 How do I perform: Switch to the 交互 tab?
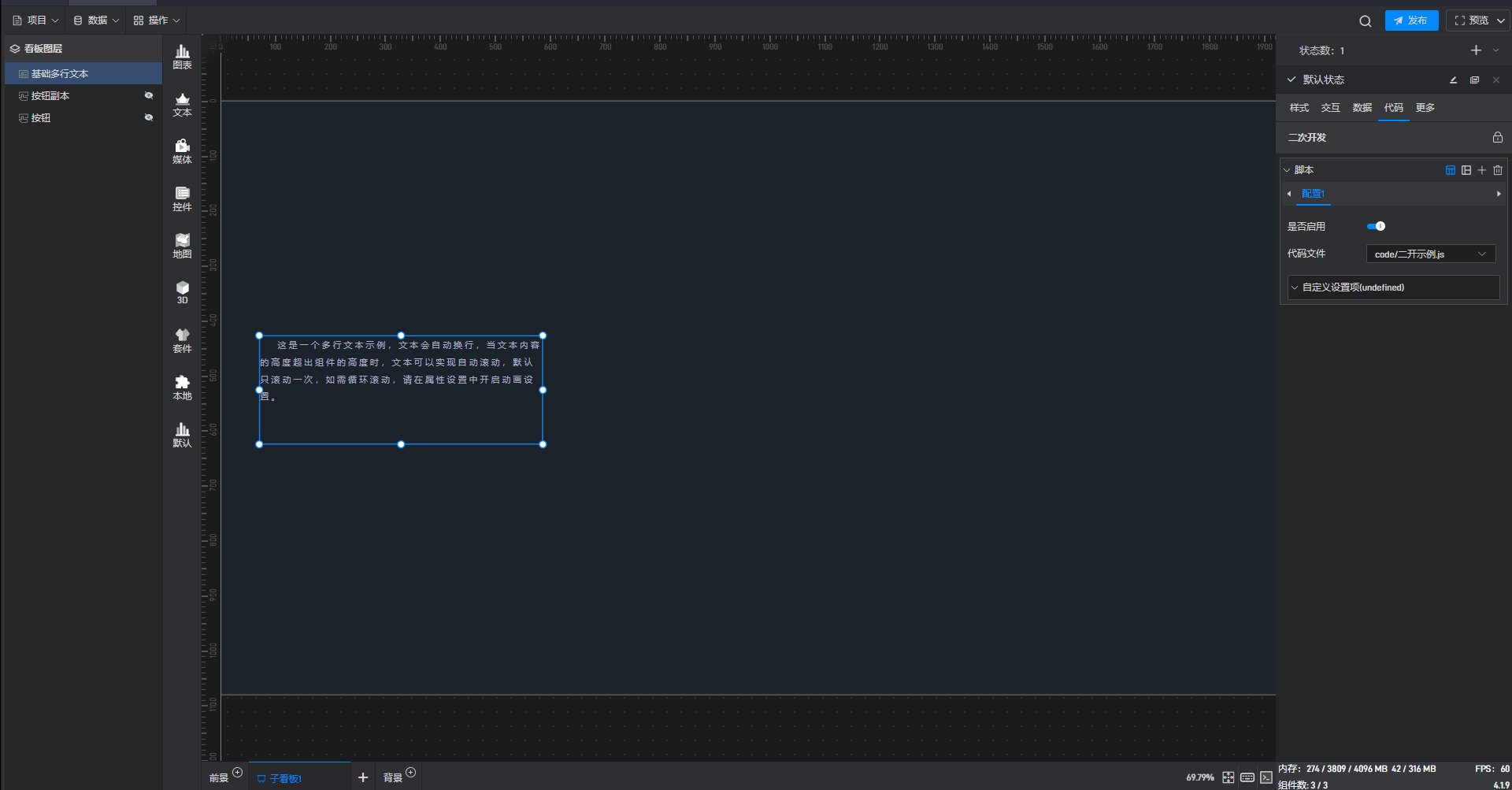(x=1331, y=108)
